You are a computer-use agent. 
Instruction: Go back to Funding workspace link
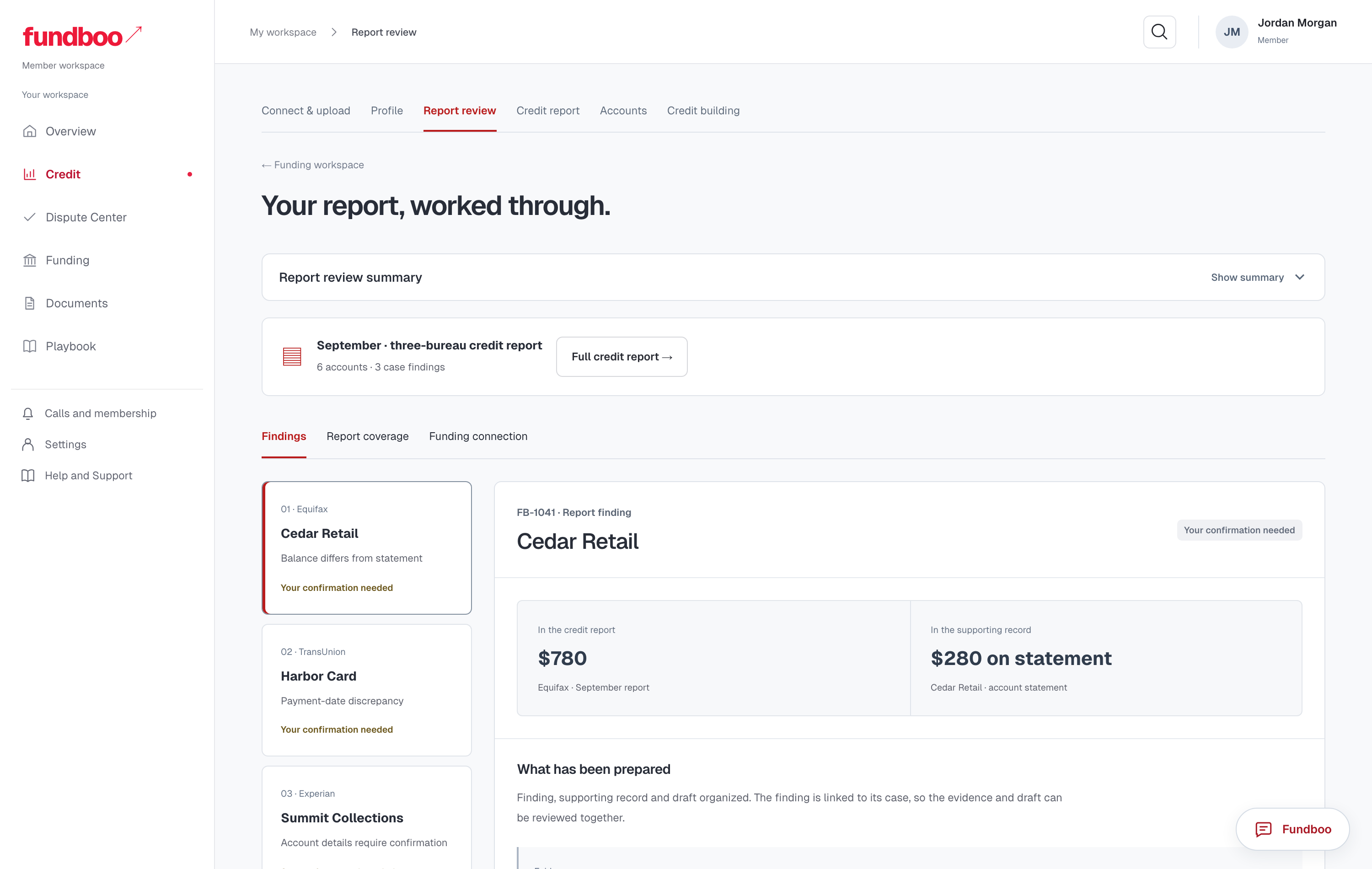point(313,165)
